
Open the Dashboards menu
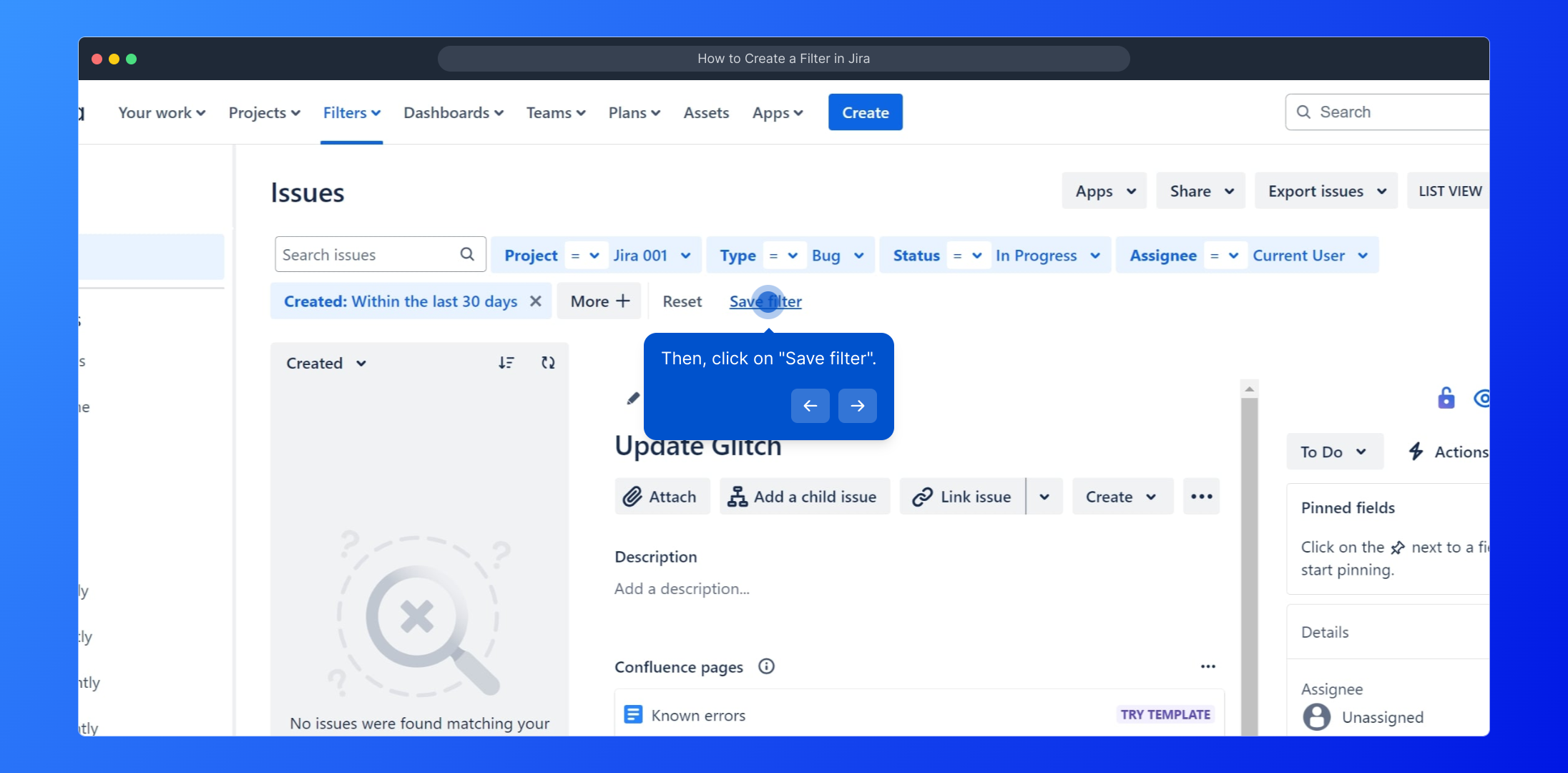pyautogui.click(x=453, y=113)
